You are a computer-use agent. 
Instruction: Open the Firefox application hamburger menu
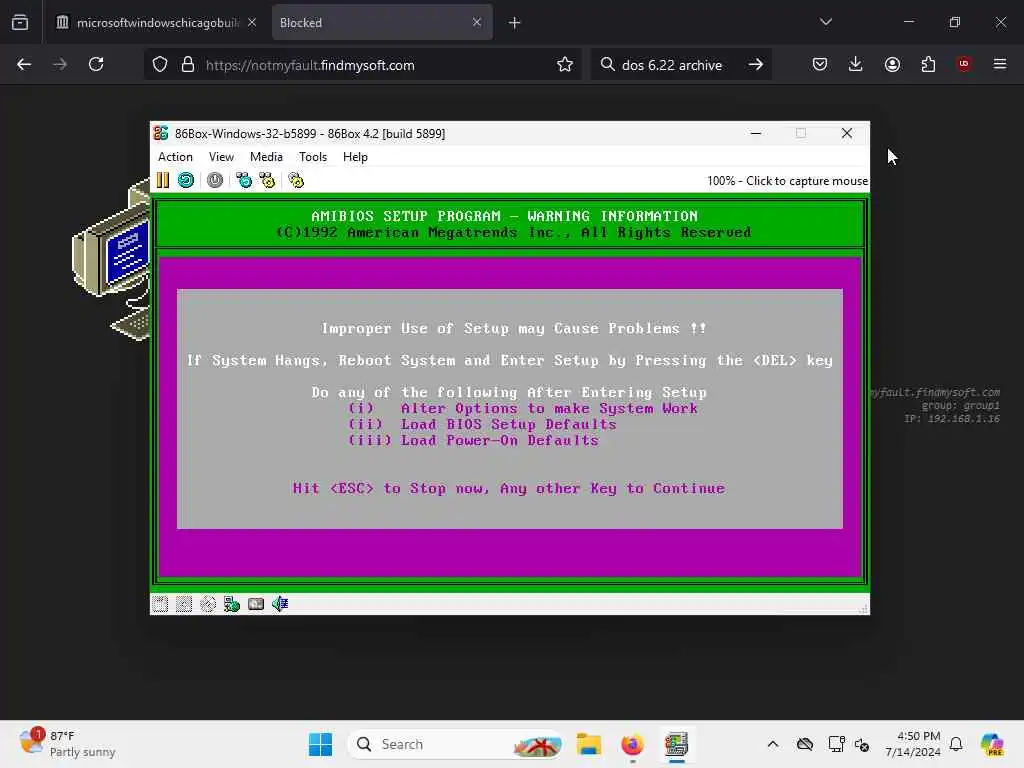[1000, 64]
